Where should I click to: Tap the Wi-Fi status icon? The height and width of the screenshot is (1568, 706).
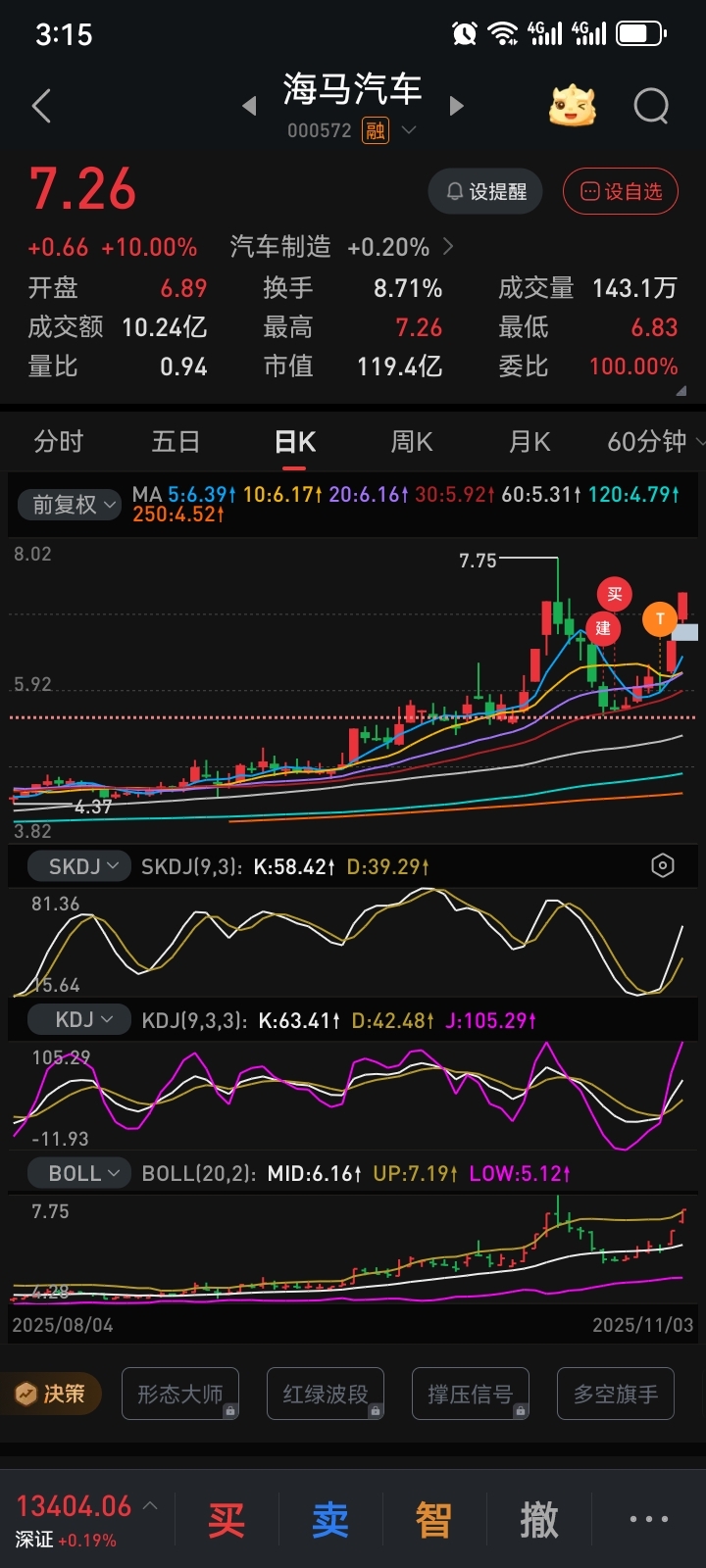pyautogui.click(x=503, y=34)
